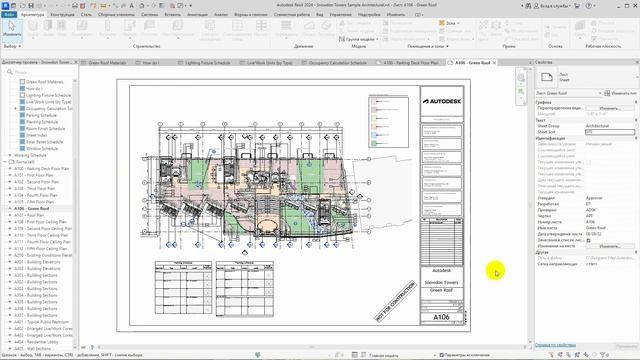Click the Revit application logo button

click(x=5, y=6)
